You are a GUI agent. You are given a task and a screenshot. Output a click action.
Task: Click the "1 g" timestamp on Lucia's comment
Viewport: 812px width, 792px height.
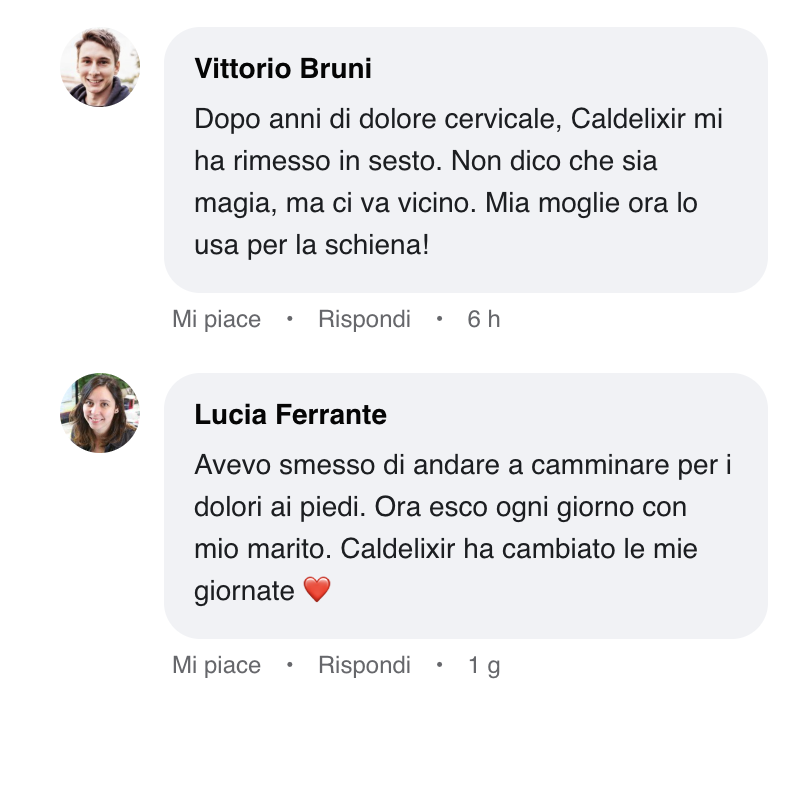tap(484, 665)
